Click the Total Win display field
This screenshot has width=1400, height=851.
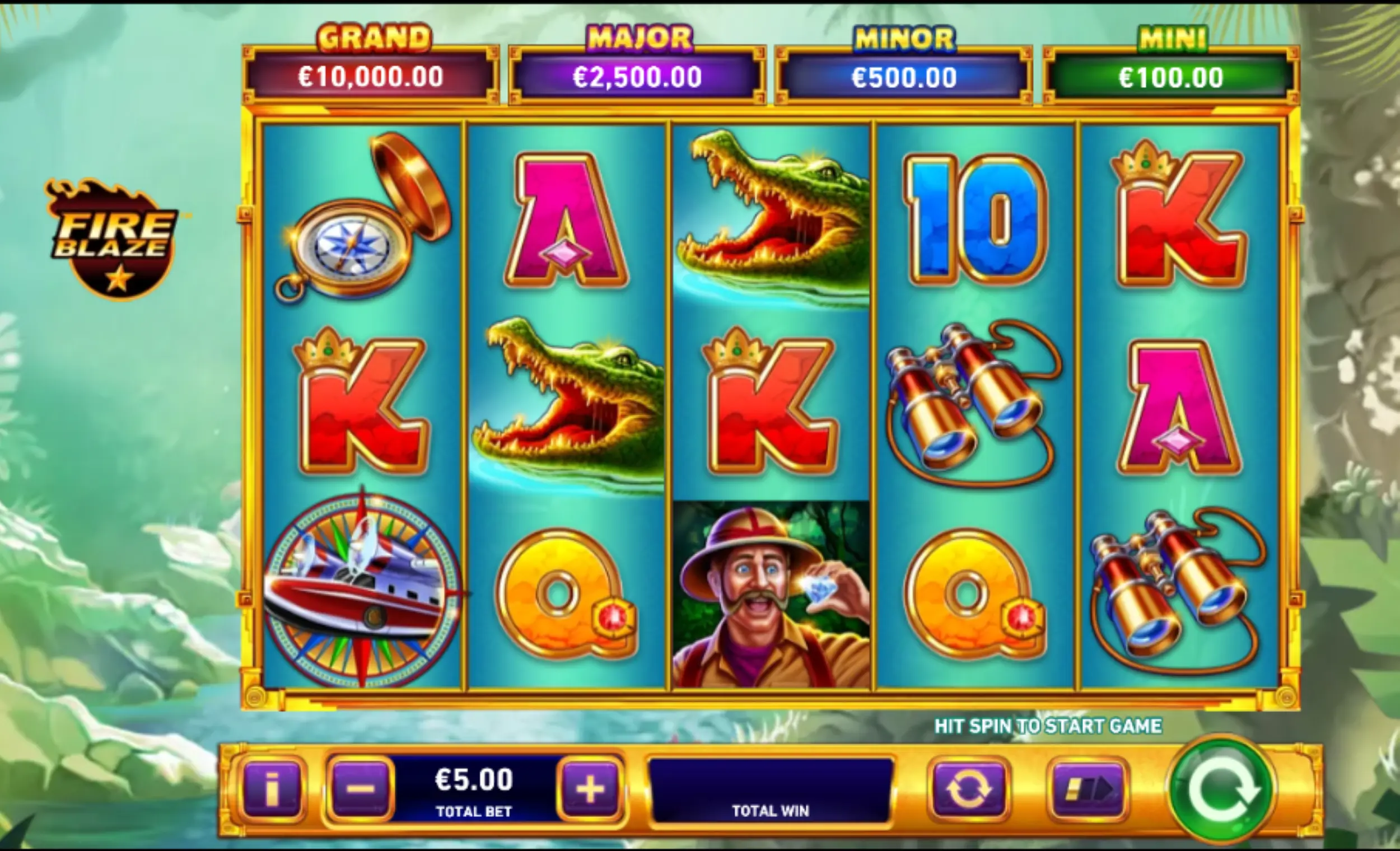tap(771, 790)
